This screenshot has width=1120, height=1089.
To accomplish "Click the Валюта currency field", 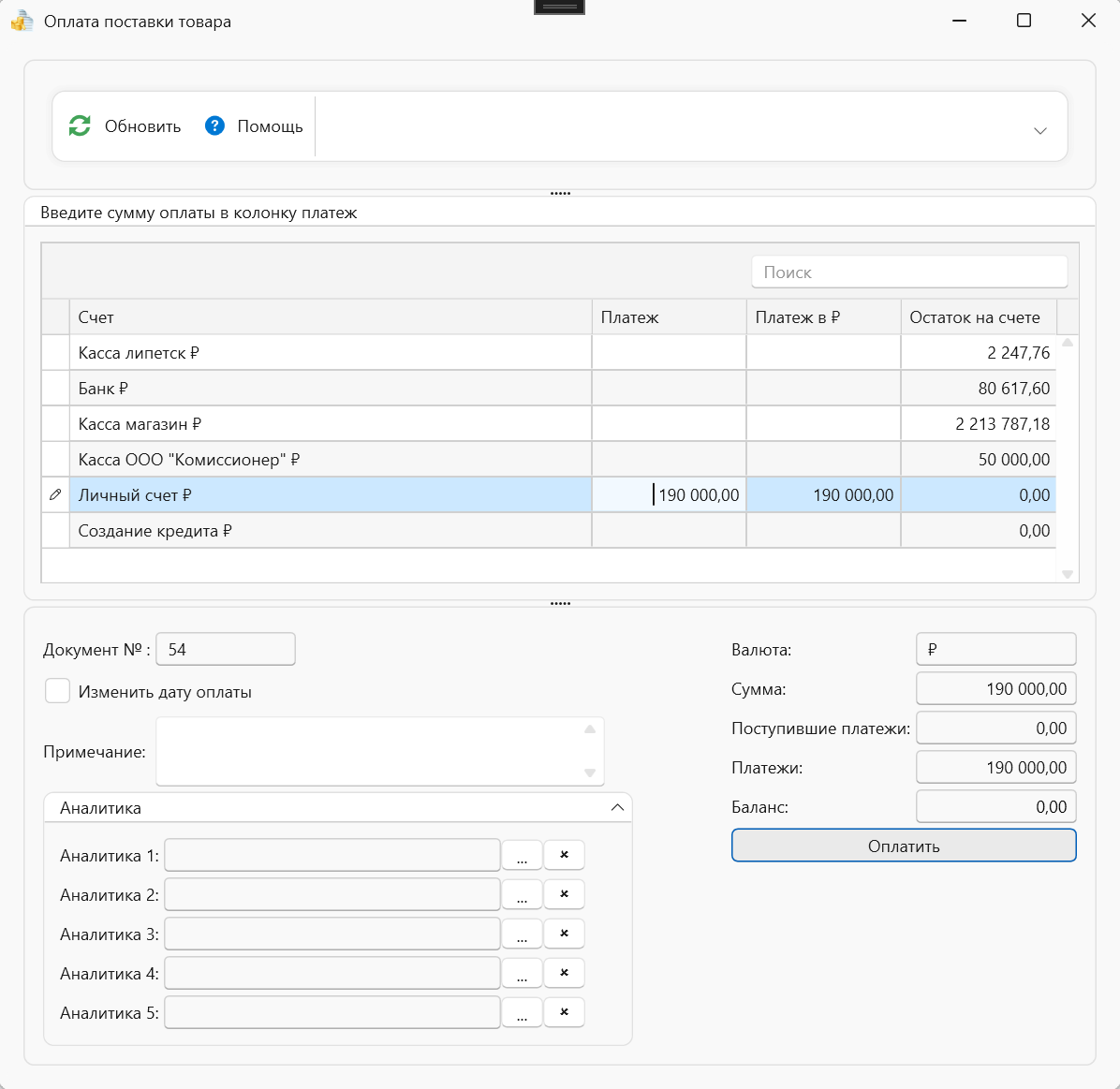I will (x=995, y=649).
